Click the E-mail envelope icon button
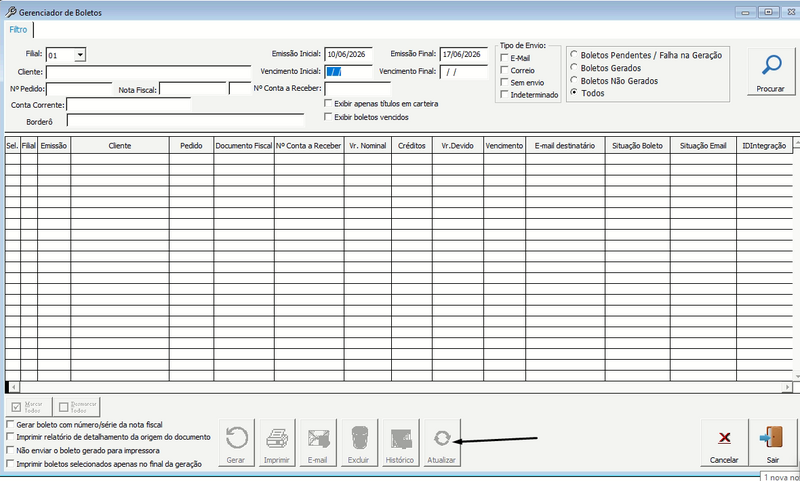Screen dimensions: 800x481 (317, 443)
